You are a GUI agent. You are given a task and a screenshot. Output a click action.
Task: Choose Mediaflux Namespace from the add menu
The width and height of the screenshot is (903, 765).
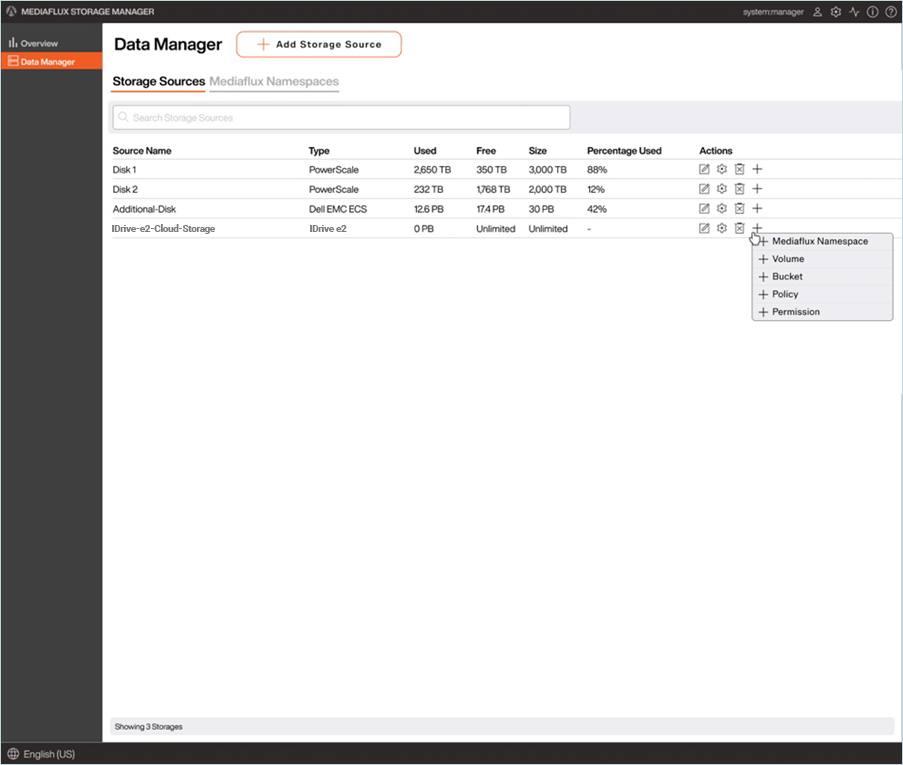pyautogui.click(x=819, y=241)
